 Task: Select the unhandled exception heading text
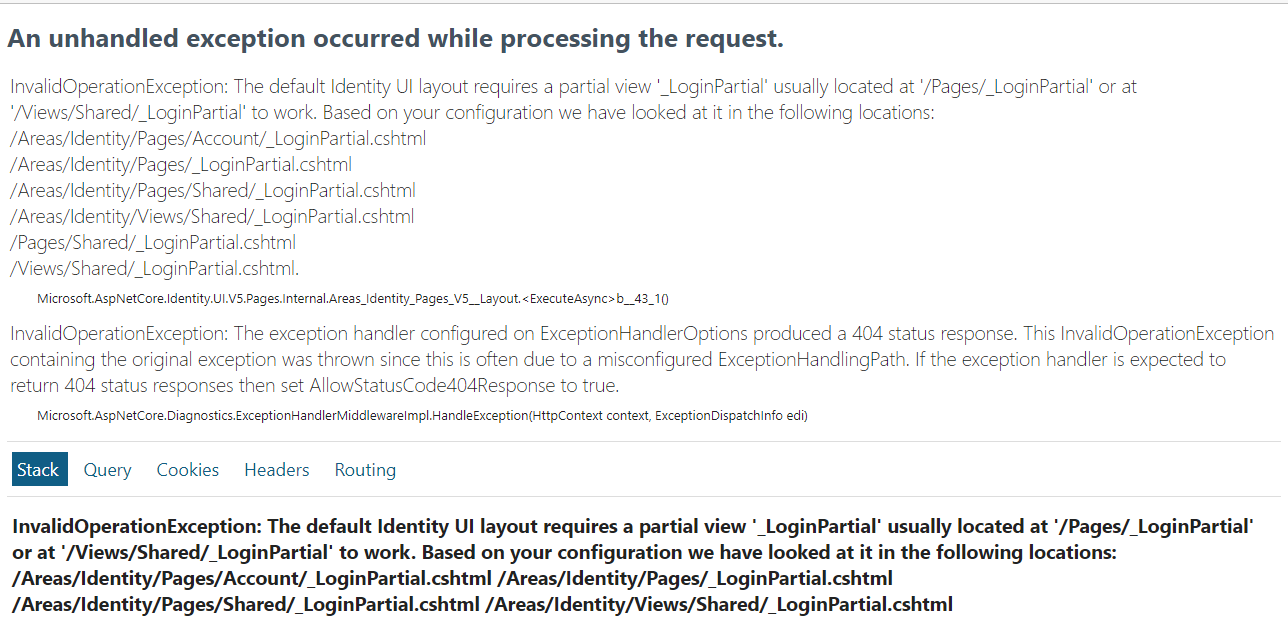pyautogui.click(x=396, y=38)
